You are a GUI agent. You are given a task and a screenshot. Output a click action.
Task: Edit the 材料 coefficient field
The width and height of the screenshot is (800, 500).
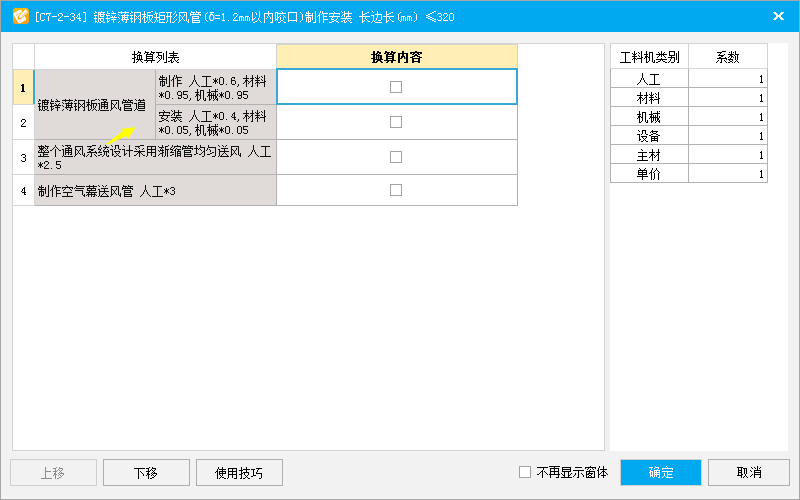pos(727,98)
